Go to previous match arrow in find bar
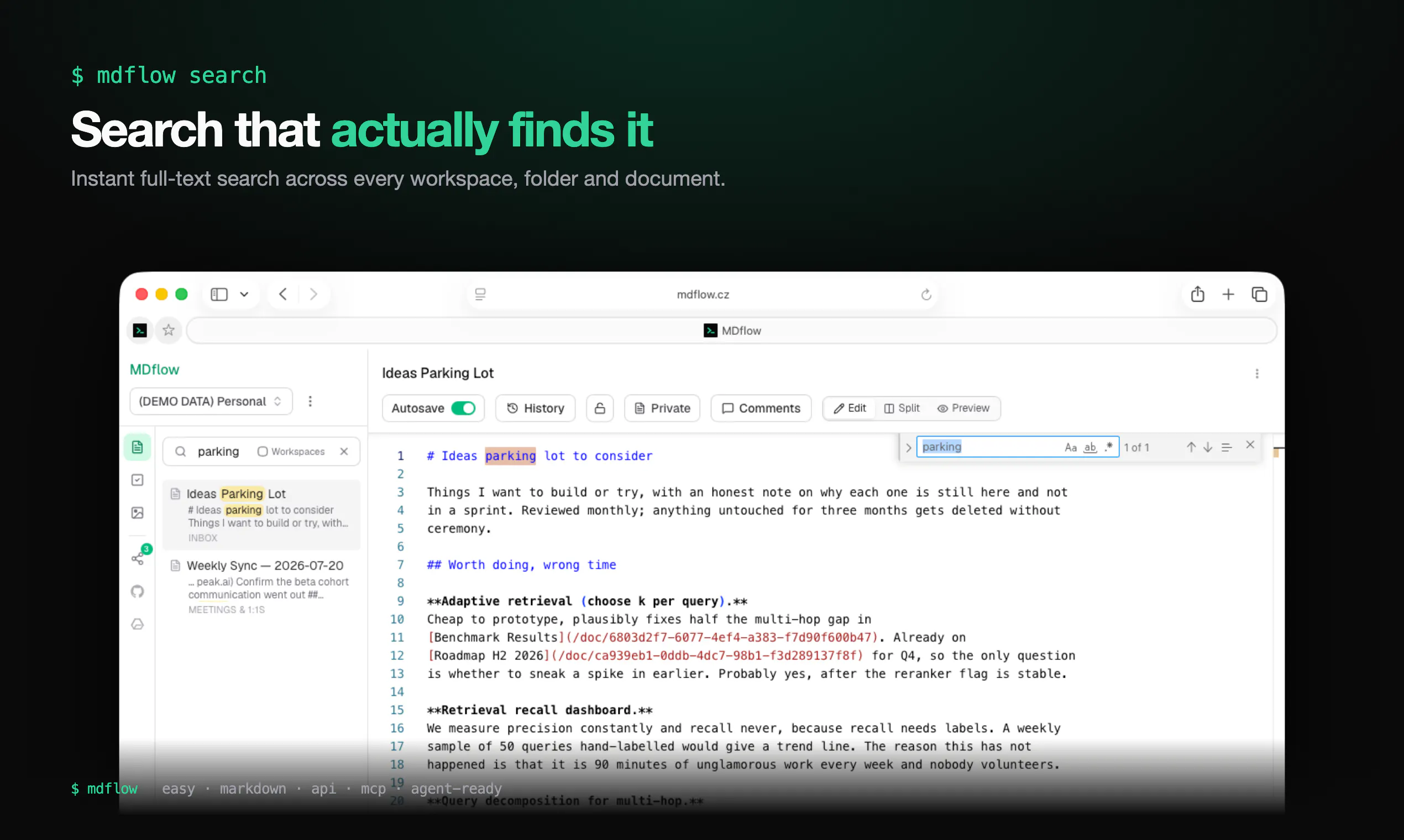 (1191, 447)
